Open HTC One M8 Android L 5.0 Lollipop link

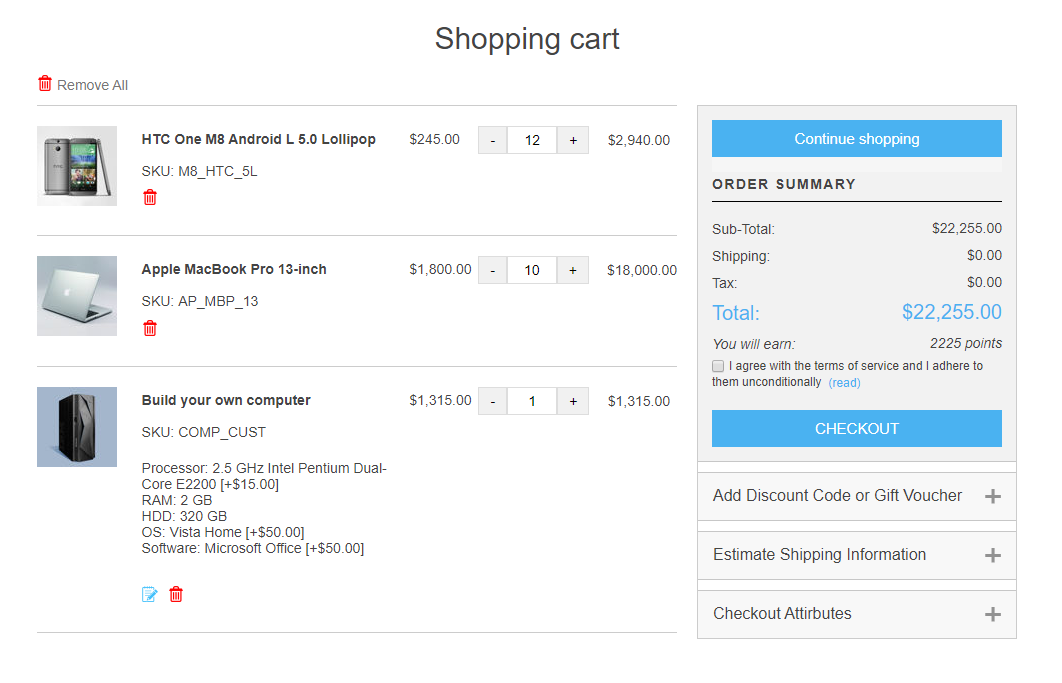(259, 139)
